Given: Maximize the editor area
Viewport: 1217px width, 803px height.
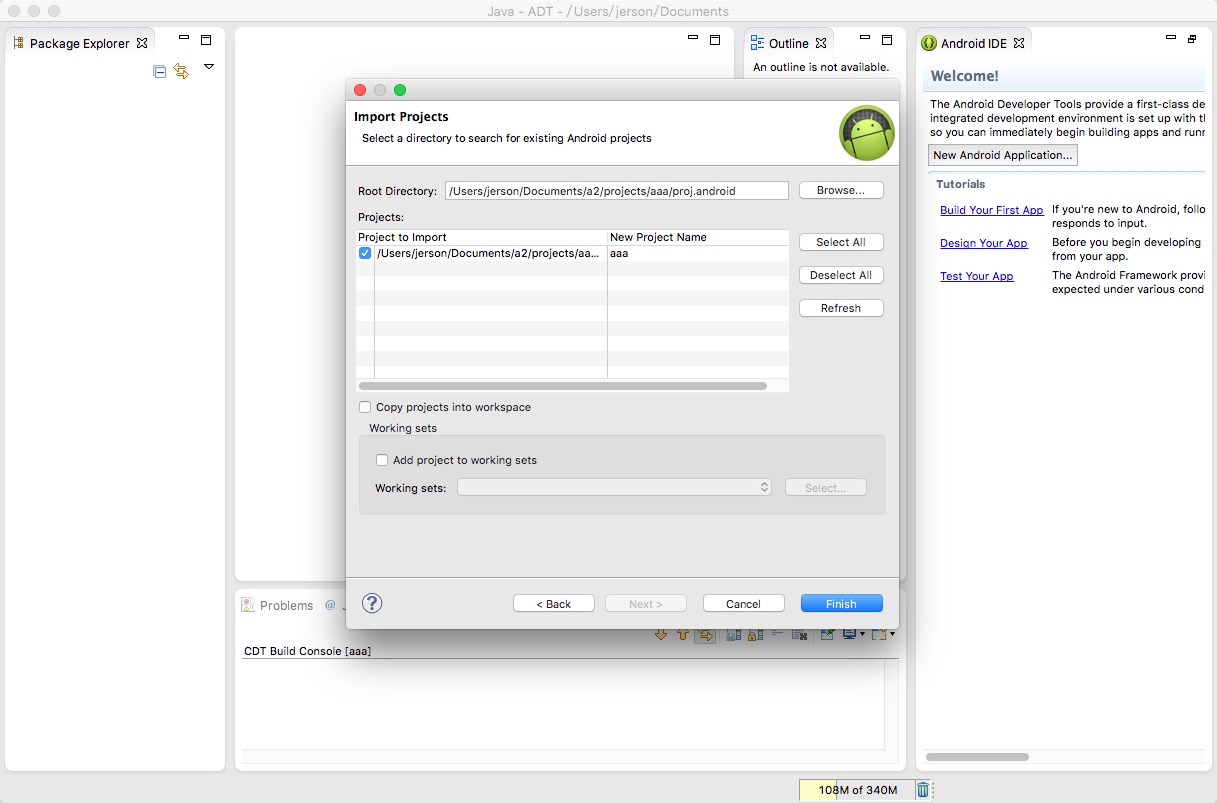Looking at the screenshot, I should (x=715, y=40).
